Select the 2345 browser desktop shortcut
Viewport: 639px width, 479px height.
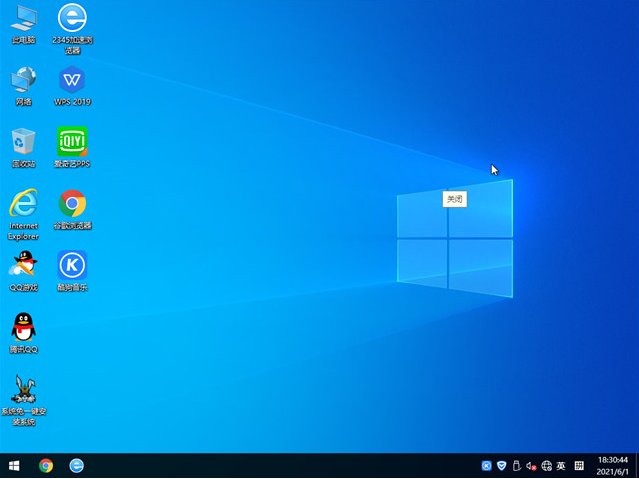click(x=72, y=19)
